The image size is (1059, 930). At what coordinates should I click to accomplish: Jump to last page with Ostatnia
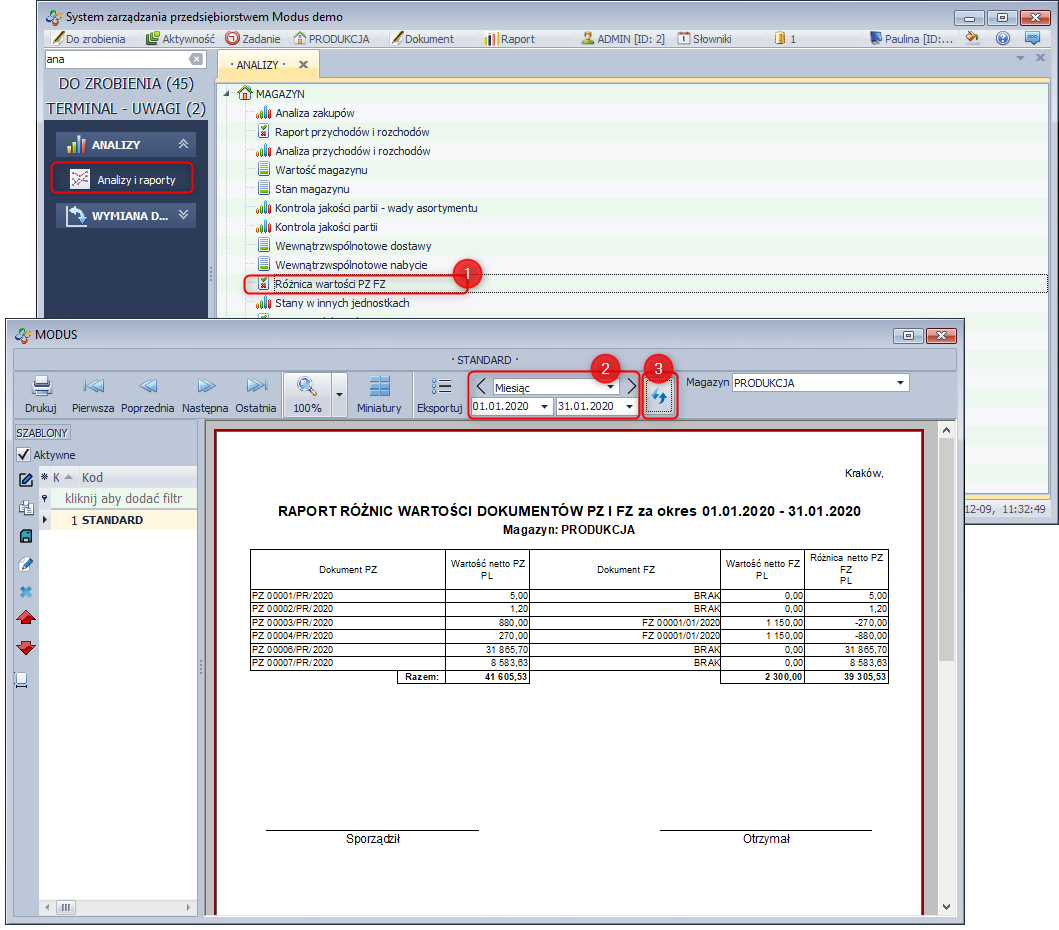[x=257, y=387]
